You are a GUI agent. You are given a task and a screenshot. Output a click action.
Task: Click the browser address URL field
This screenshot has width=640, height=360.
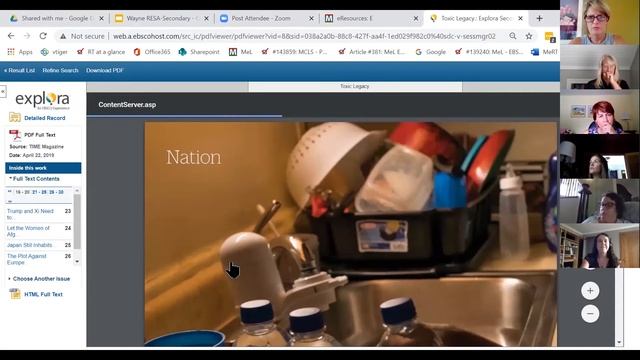[x=304, y=36]
